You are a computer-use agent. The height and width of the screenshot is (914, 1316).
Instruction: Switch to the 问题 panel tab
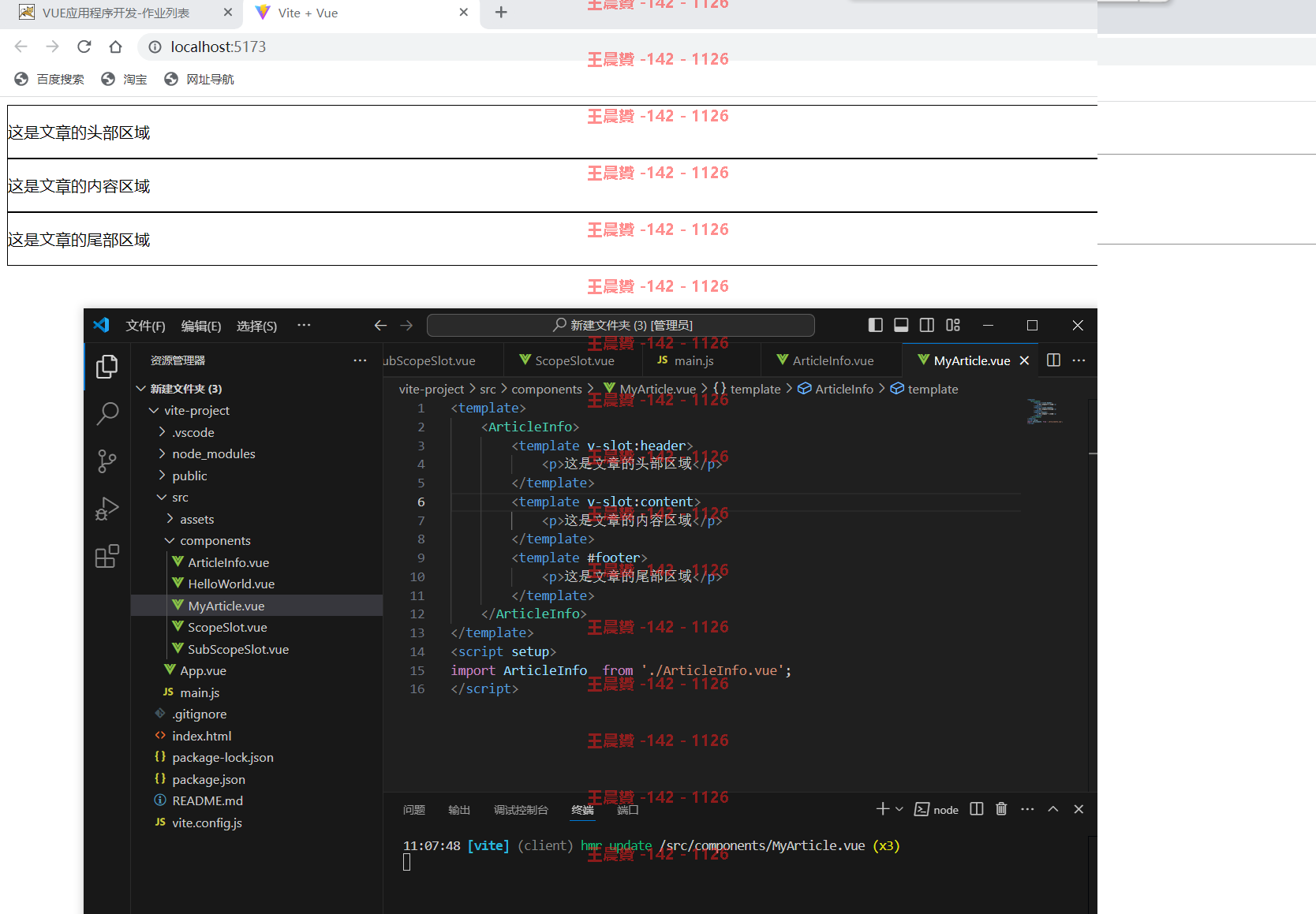414,810
